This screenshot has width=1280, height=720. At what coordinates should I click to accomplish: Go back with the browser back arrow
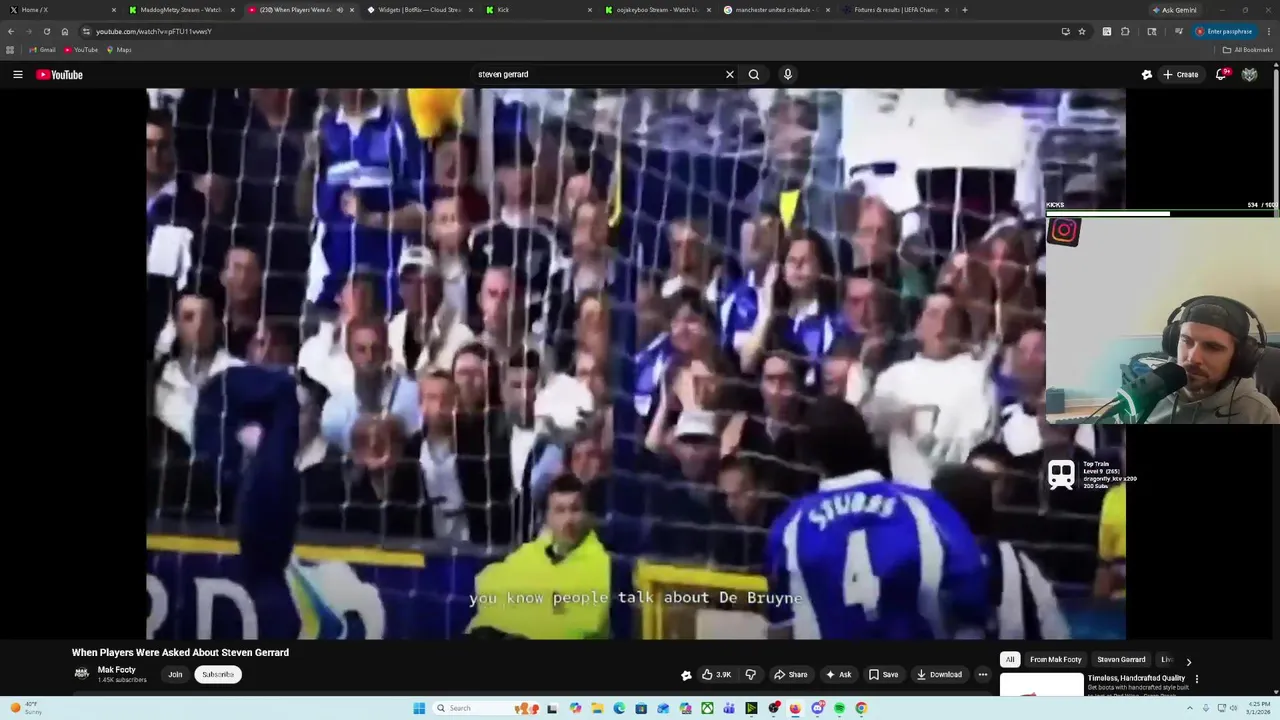pyautogui.click(x=11, y=31)
